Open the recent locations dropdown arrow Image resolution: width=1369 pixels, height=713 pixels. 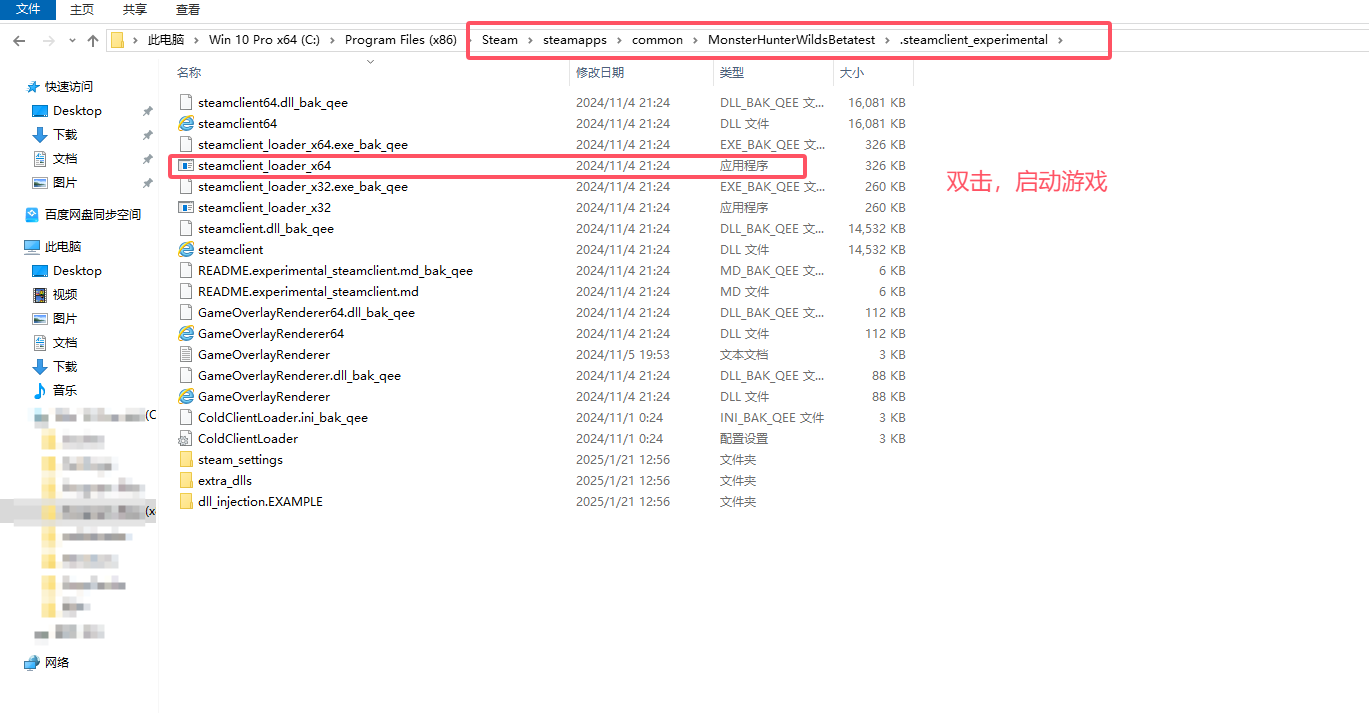pos(72,41)
